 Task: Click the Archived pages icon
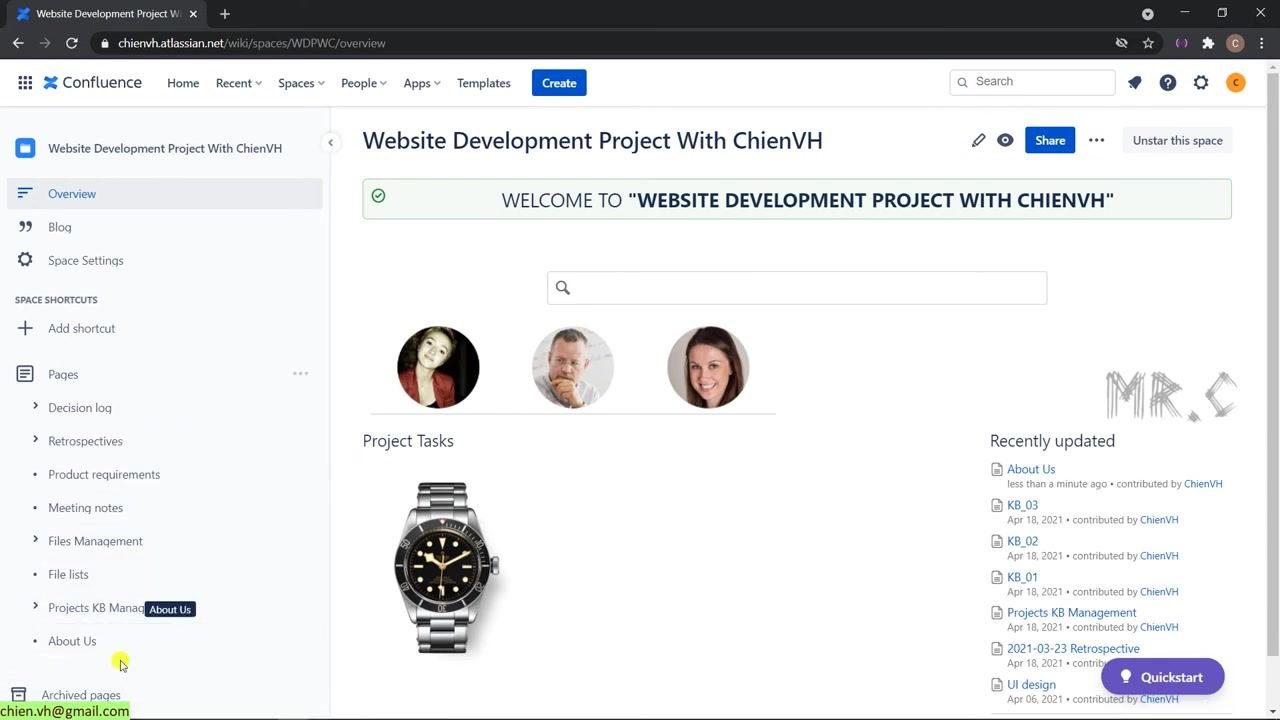[18, 695]
